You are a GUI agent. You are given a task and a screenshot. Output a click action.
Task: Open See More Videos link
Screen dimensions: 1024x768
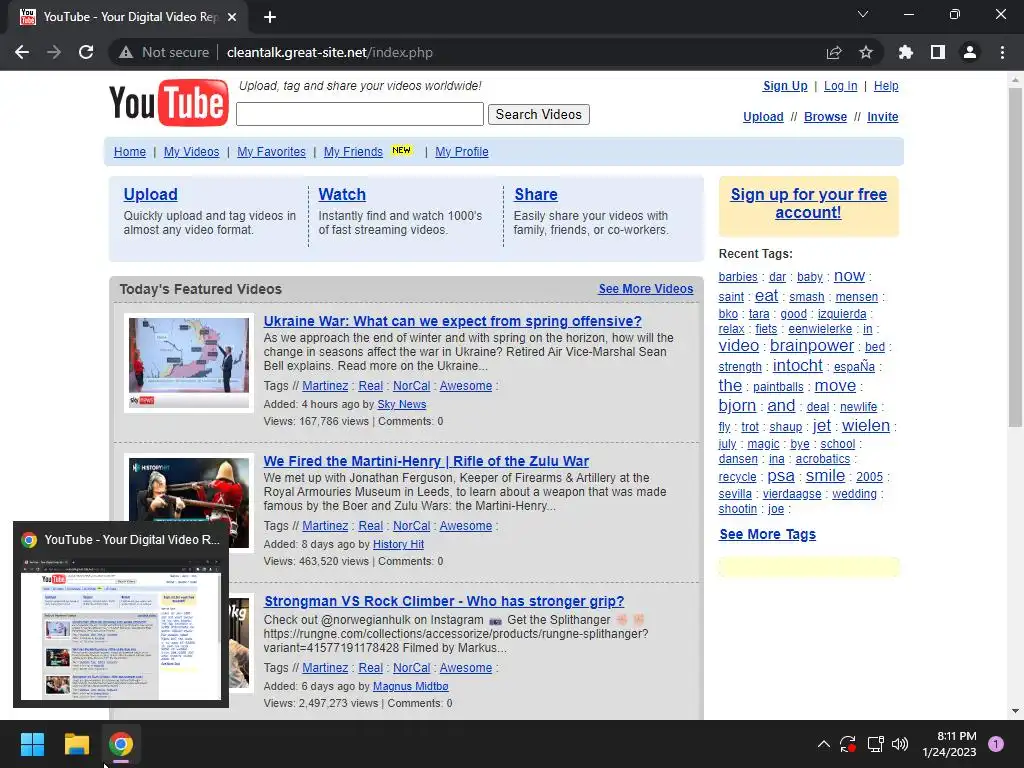[646, 289]
